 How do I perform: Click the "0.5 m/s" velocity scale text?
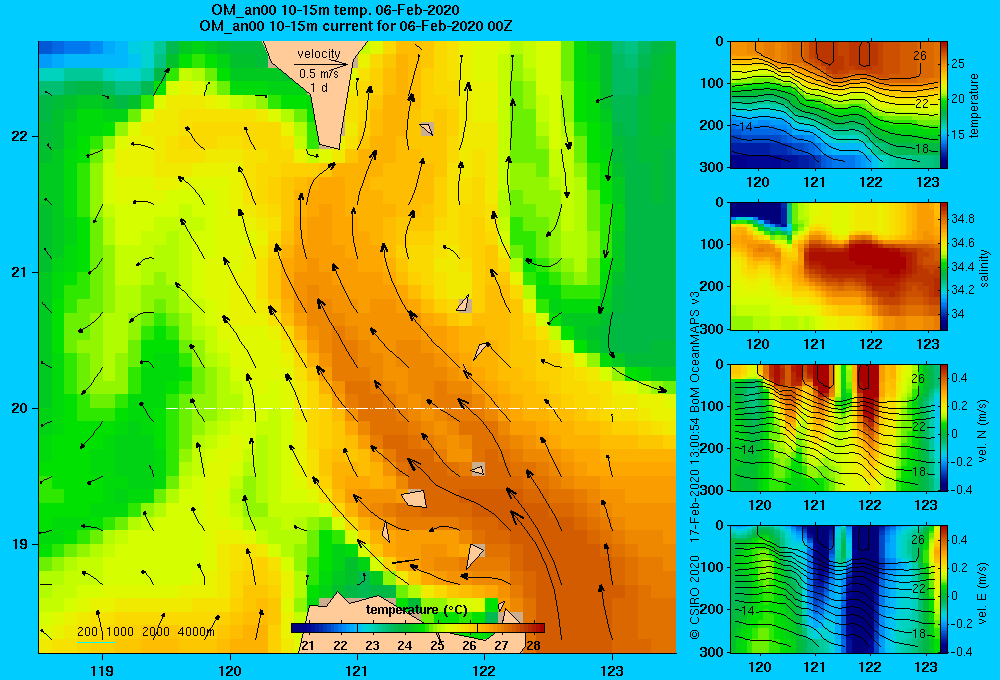[319, 74]
